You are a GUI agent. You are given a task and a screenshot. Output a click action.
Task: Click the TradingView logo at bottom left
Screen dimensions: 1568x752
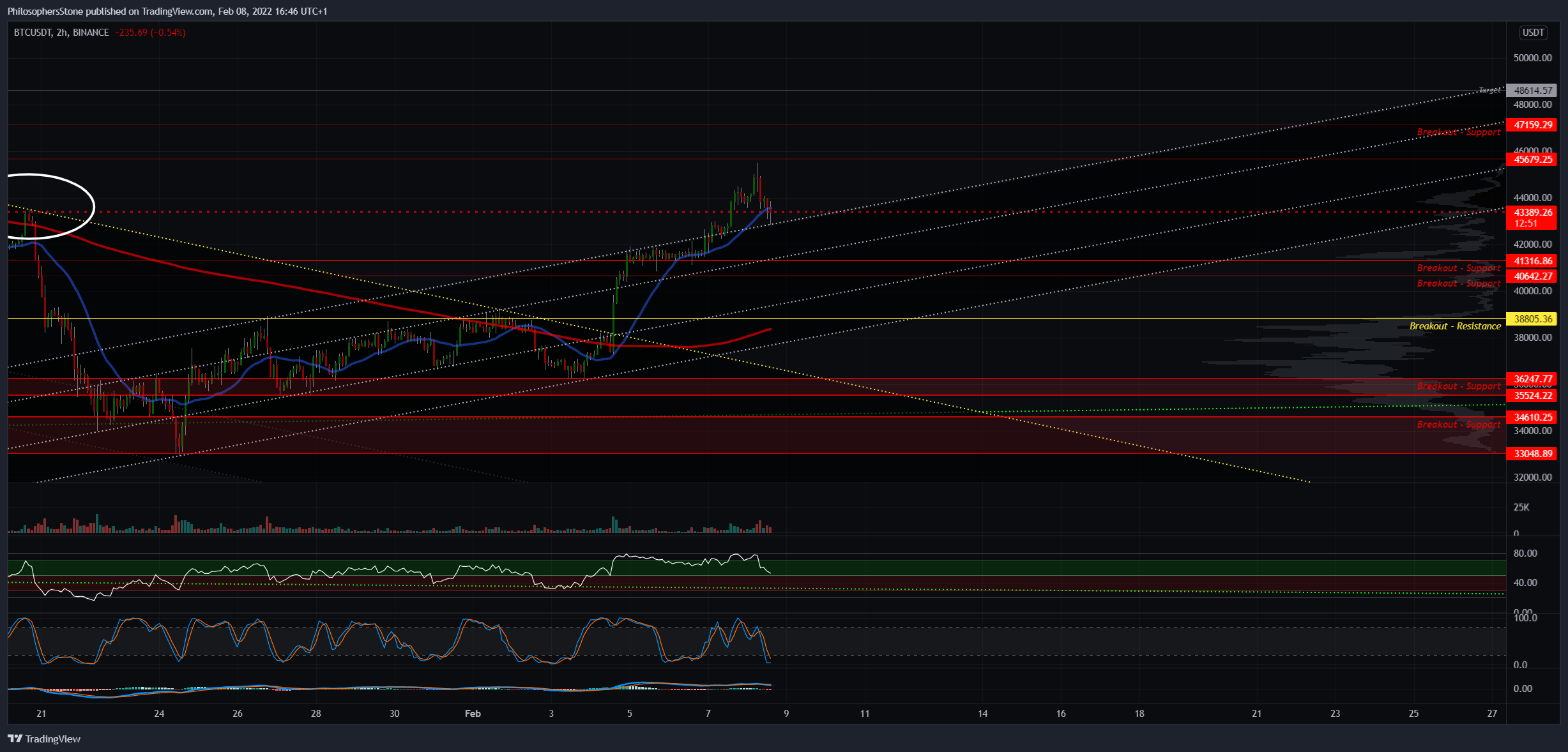point(44,739)
